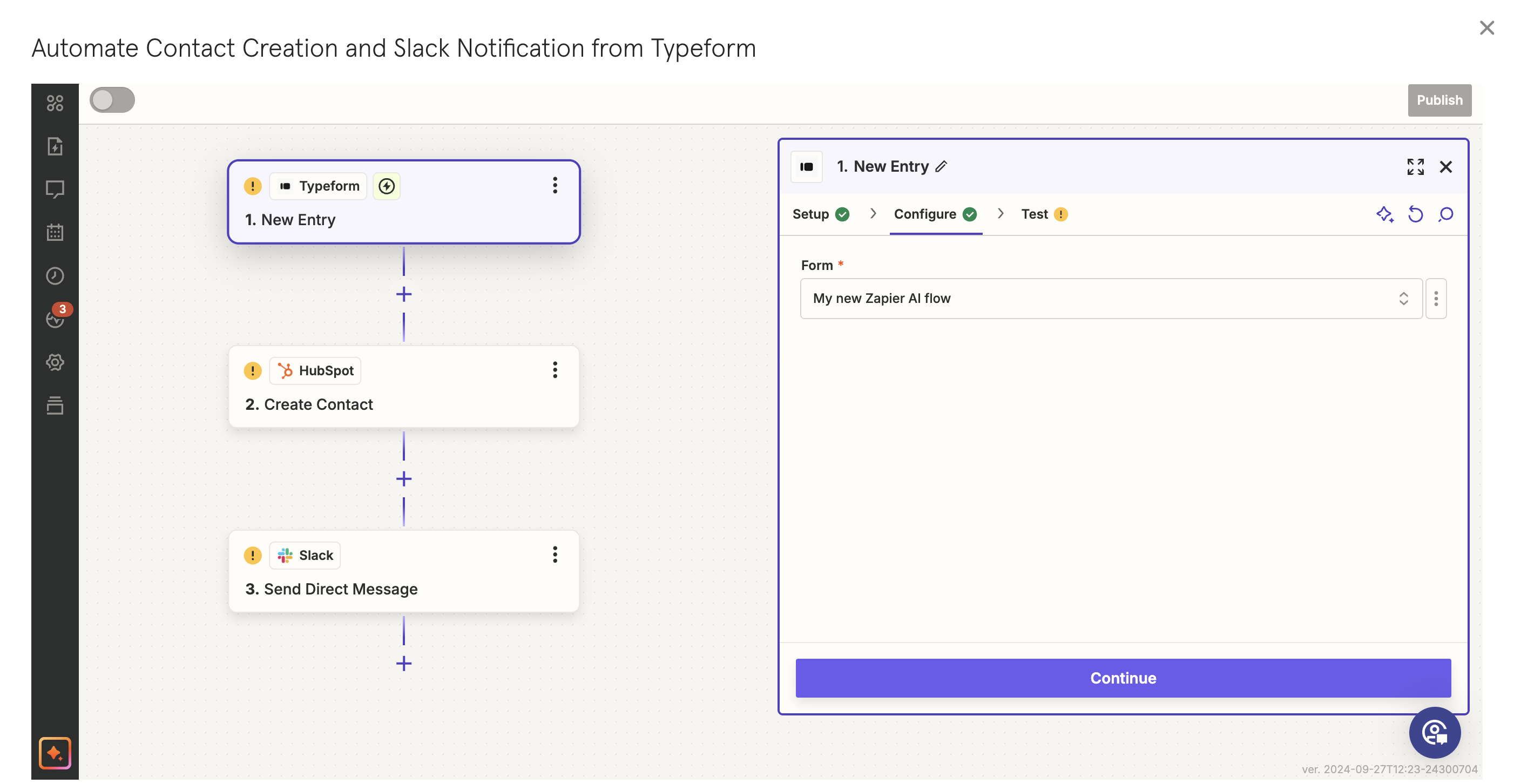Open the apps grid icon in sidebar

(x=55, y=104)
